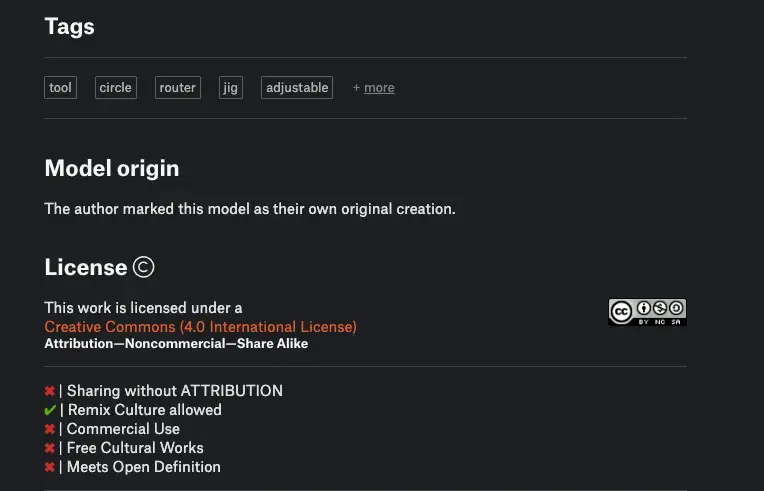Click red X beside Free Cultural Works

tap(49, 448)
